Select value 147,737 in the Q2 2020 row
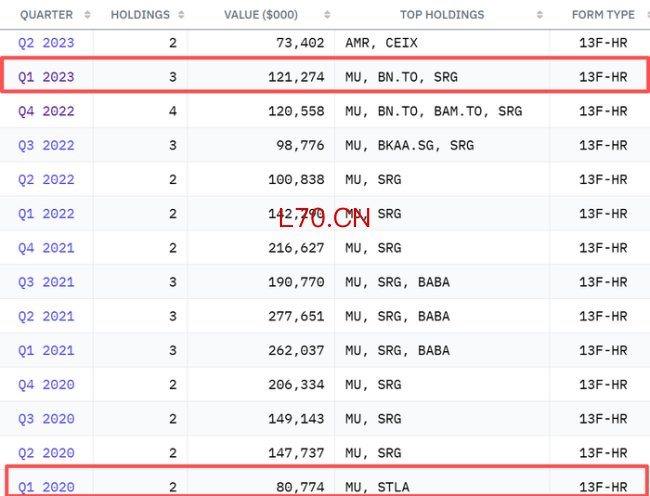The height and width of the screenshot is (496, 650). tap(296, 453)
